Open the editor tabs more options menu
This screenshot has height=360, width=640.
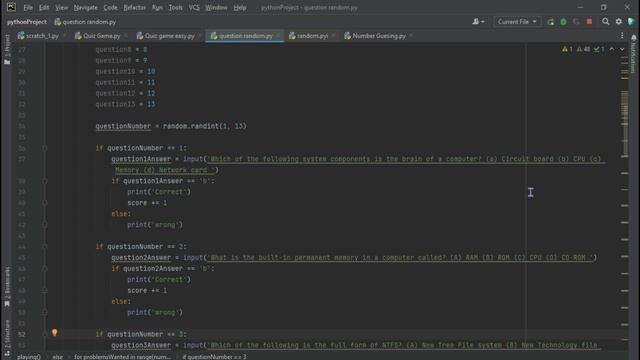[x=622, y=36]
